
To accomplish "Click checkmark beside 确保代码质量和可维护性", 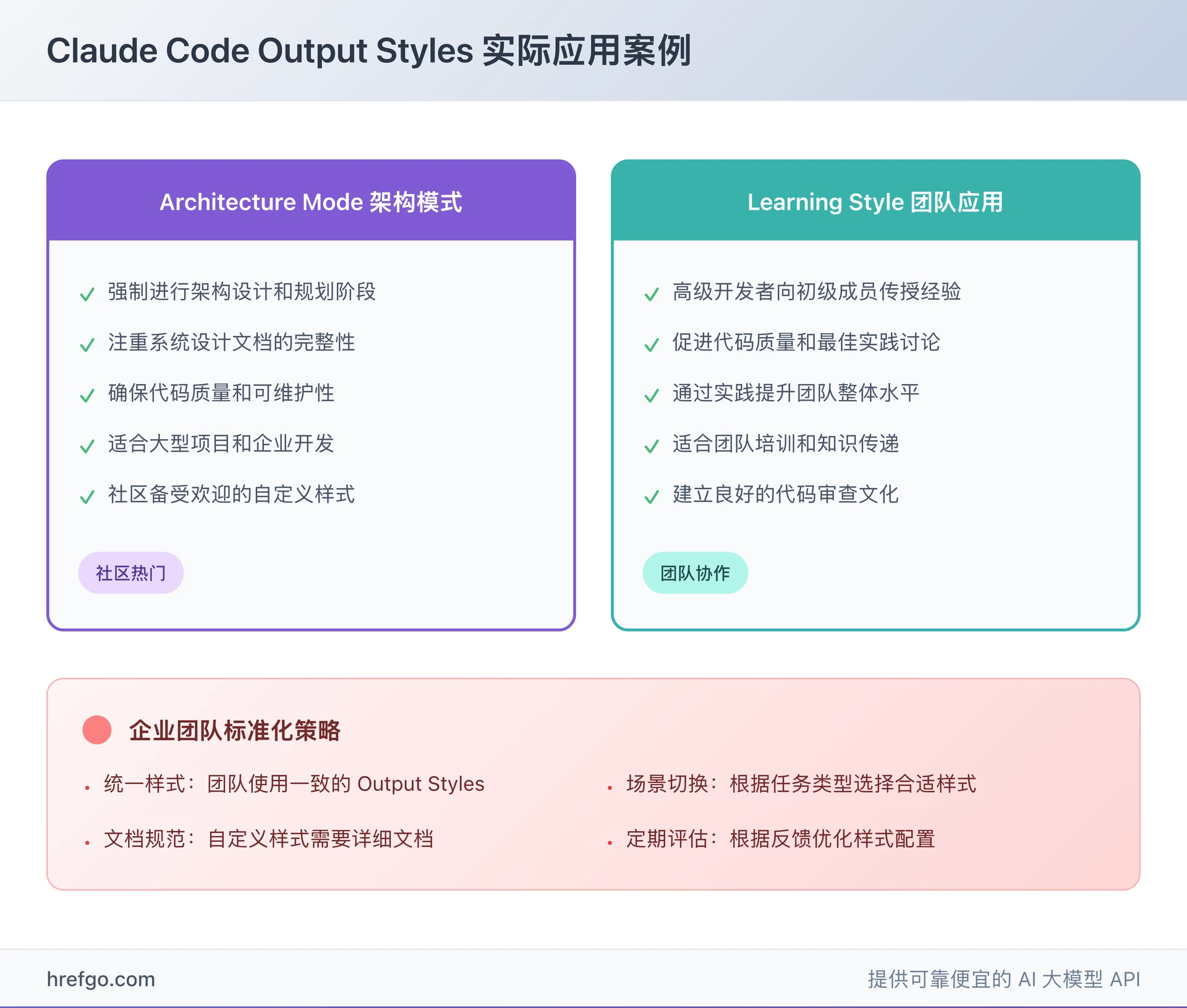I will (87, 395).
